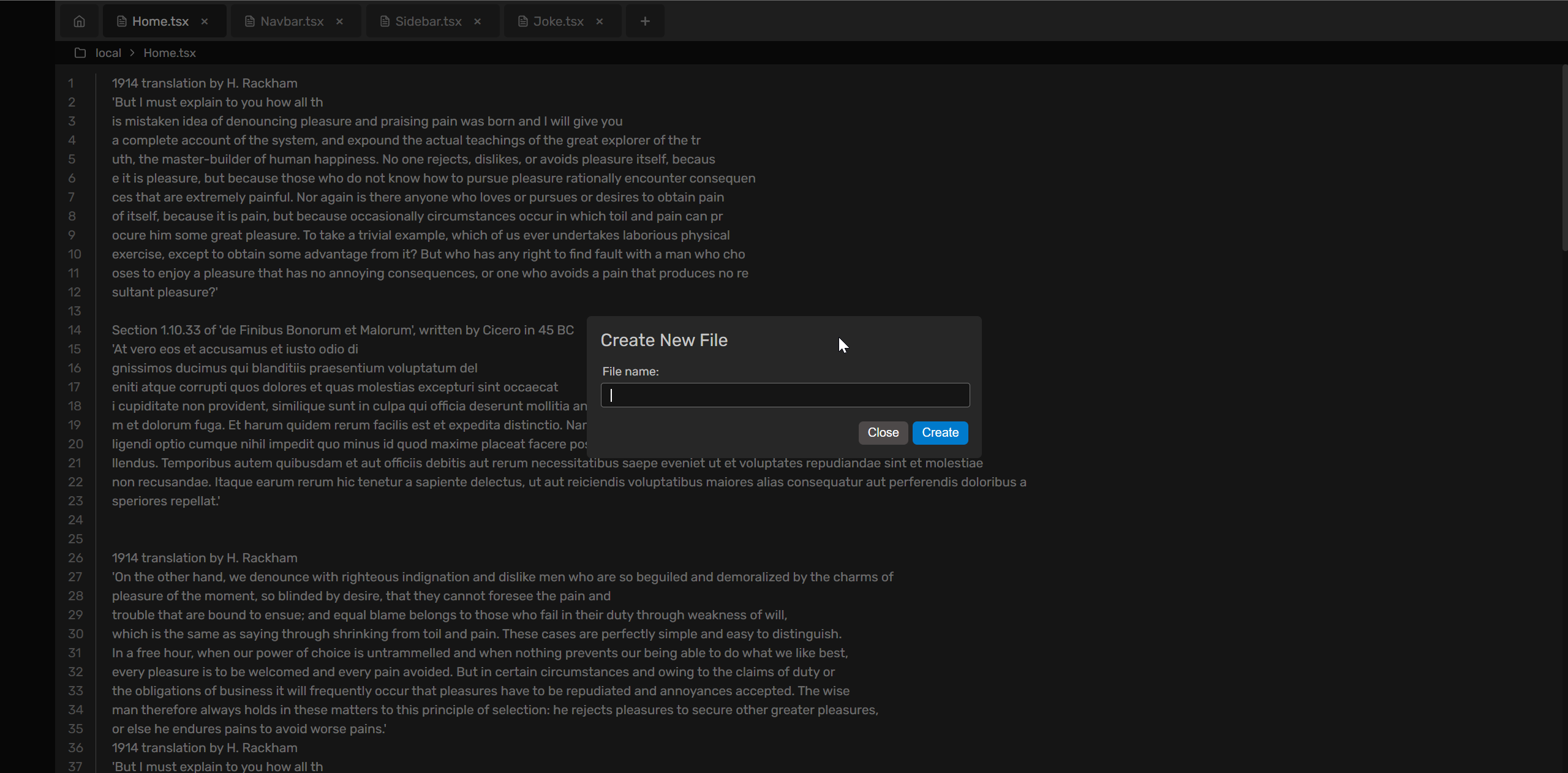Click the File name input field
Viewport: 1568px width, 773px height.
click(785, 395)
